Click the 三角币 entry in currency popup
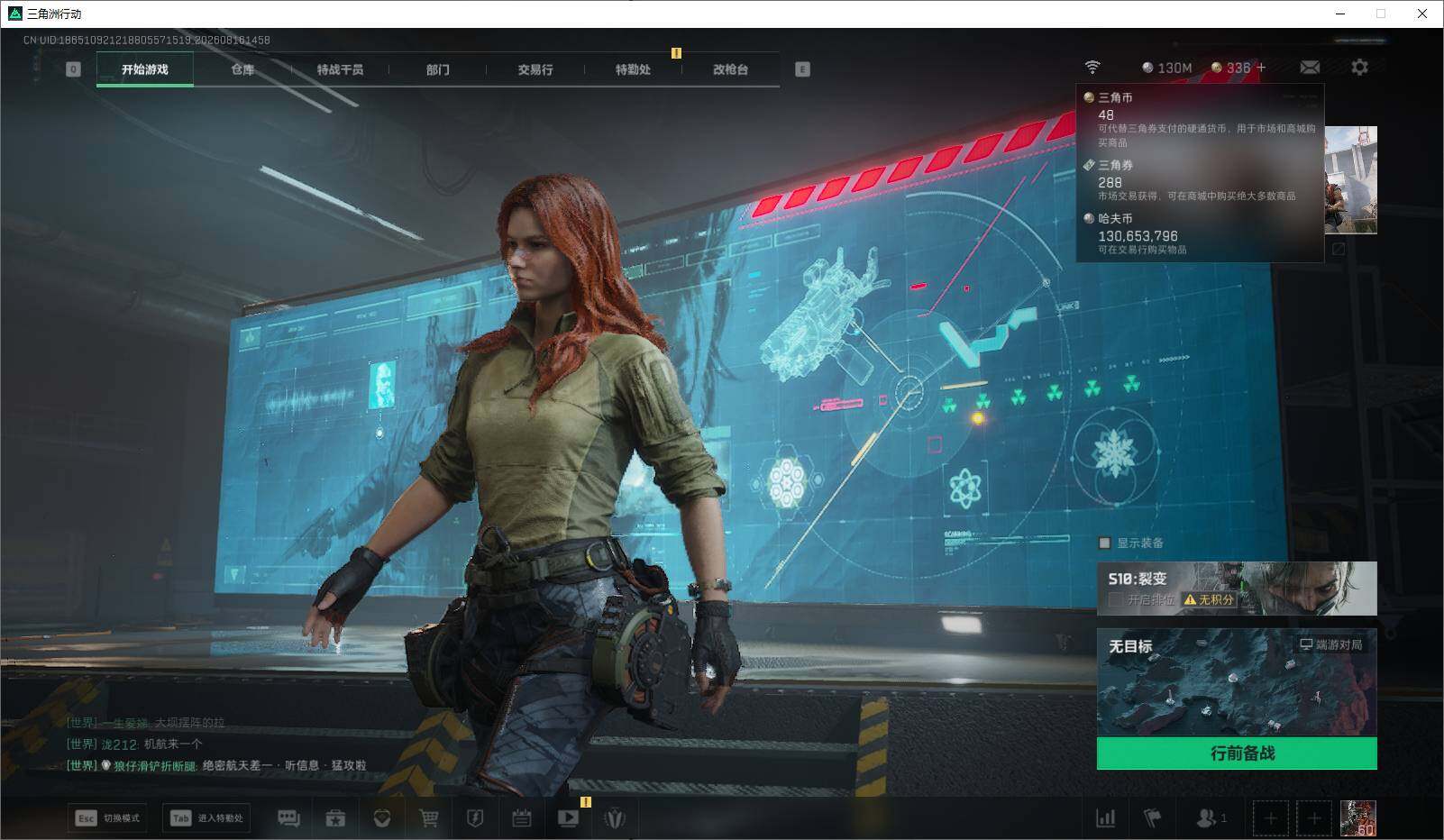The width and height of the screenshot is (1444, 840). [1200, 118]
